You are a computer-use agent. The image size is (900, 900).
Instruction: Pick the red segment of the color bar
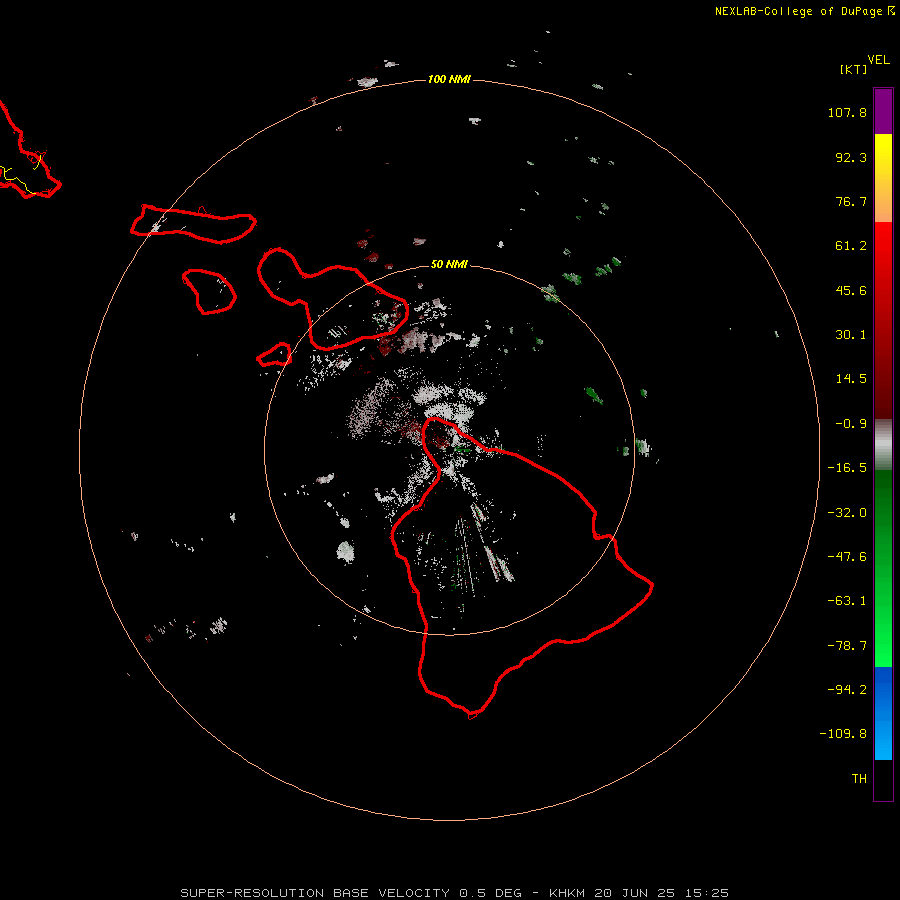[883, 320]
